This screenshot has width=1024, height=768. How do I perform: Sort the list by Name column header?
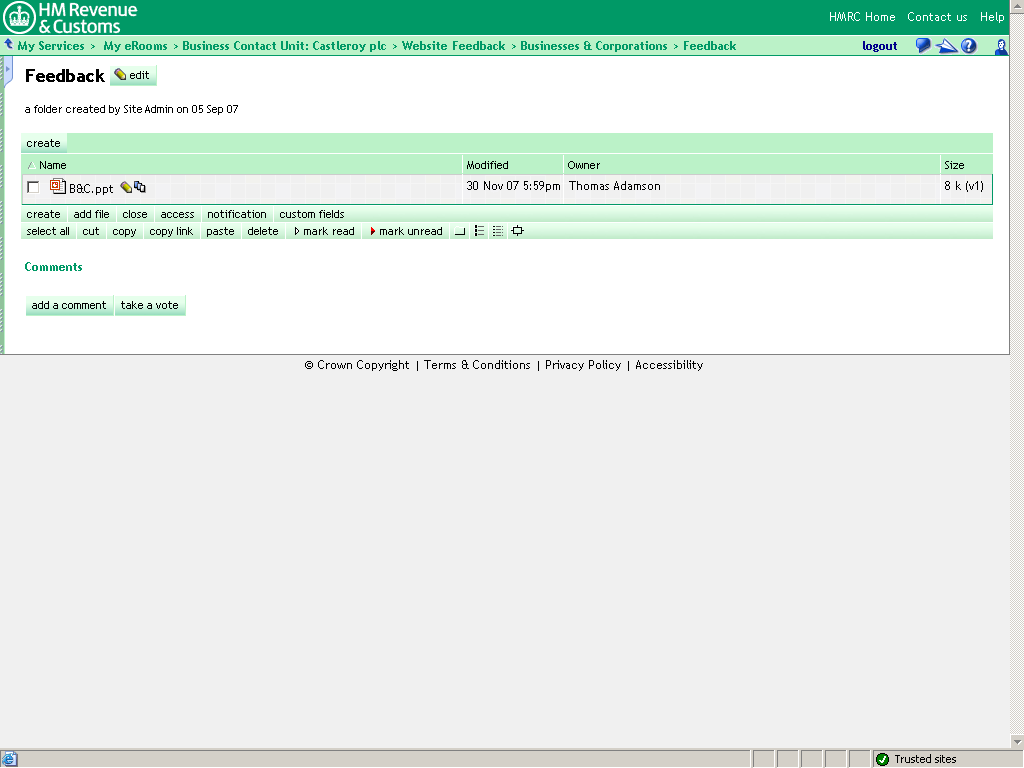pos(52,165)
